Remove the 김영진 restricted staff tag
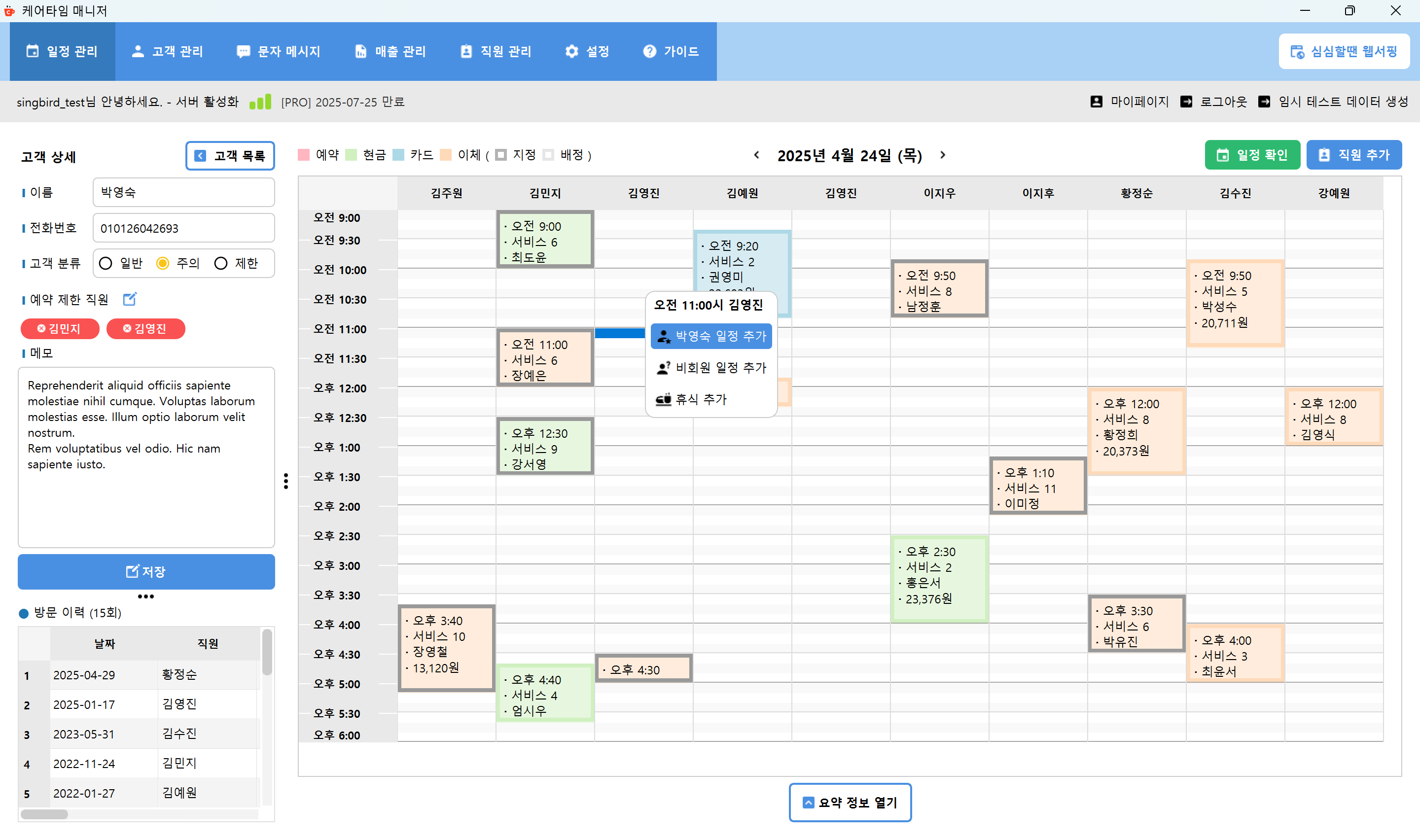This screenshot has width=1420, height=840. tap(127, 329)
